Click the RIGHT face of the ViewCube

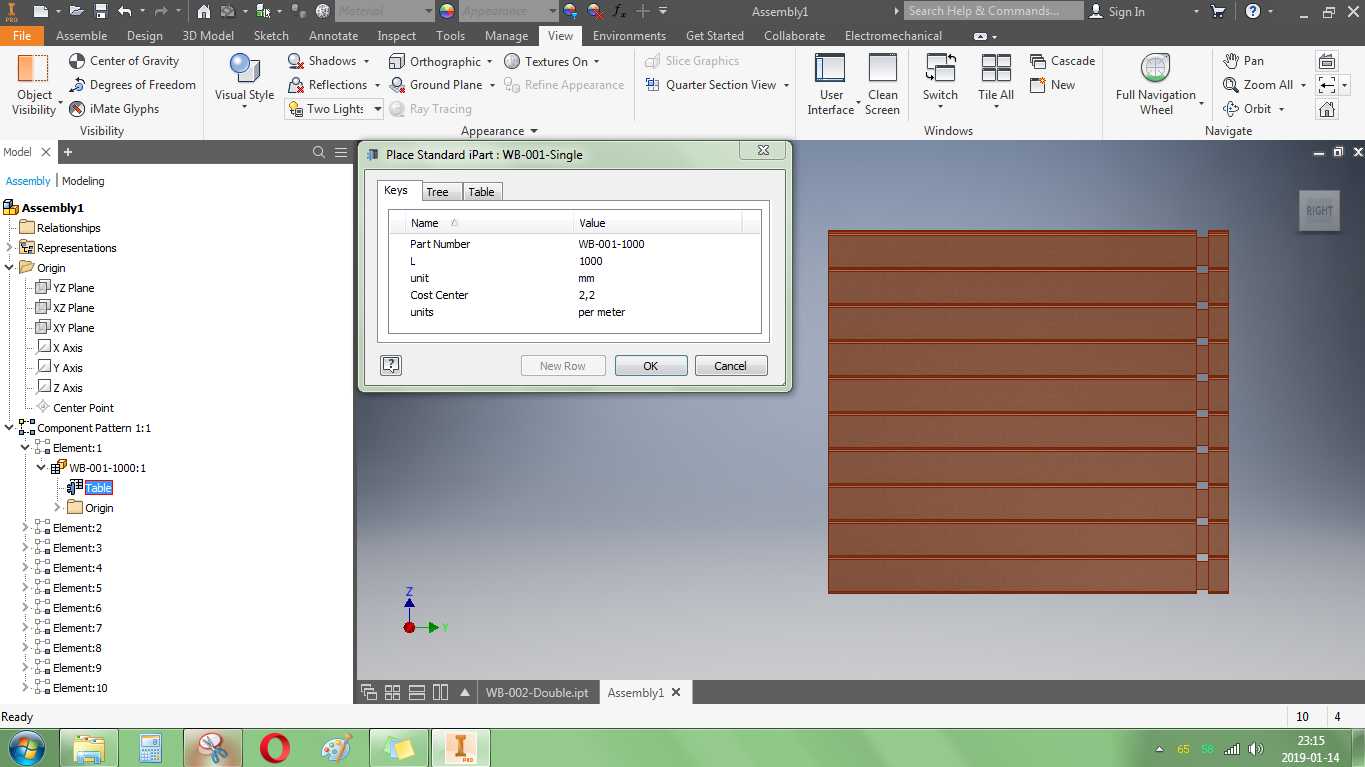tap(1319, 211)
